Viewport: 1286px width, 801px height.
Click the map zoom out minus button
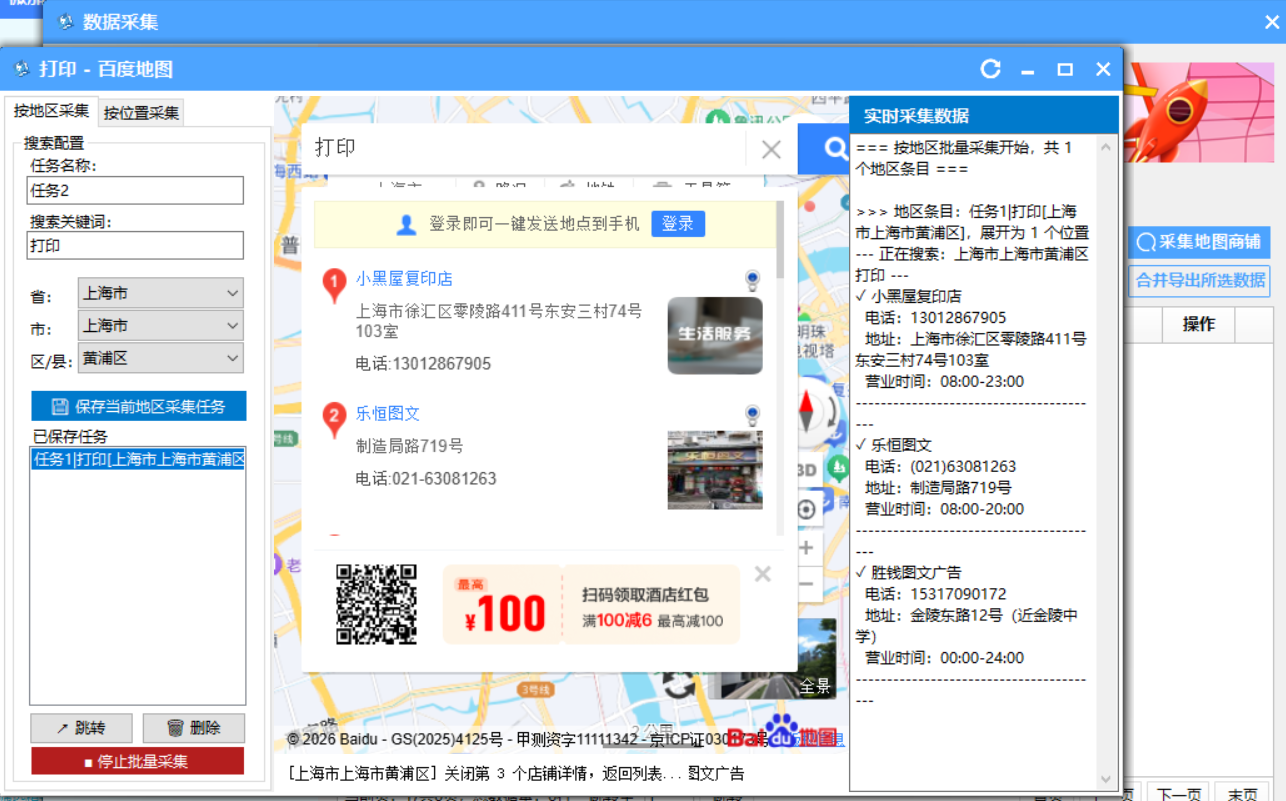click(807, 585)
